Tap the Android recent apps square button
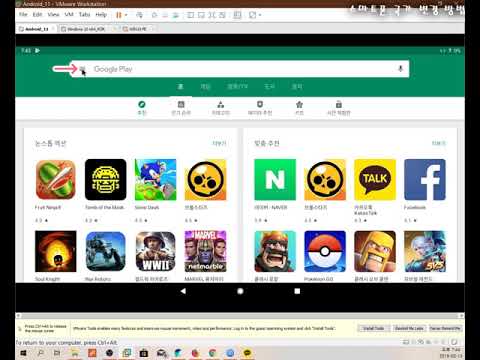480x360 pixels. pyautogui.click(x=297, y=291)
